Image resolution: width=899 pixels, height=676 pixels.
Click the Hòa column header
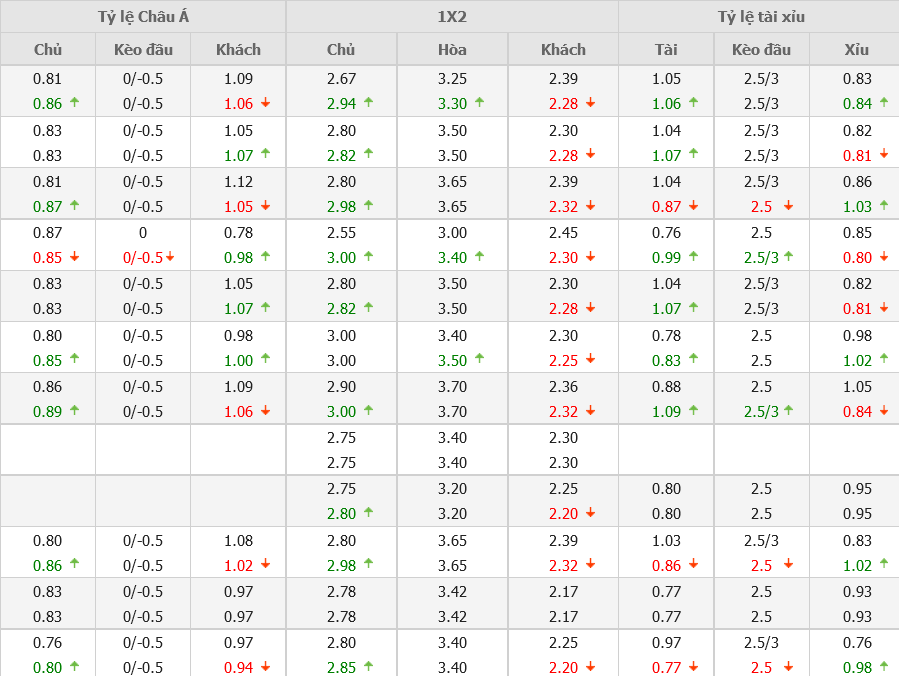click(x=452, y=49)
